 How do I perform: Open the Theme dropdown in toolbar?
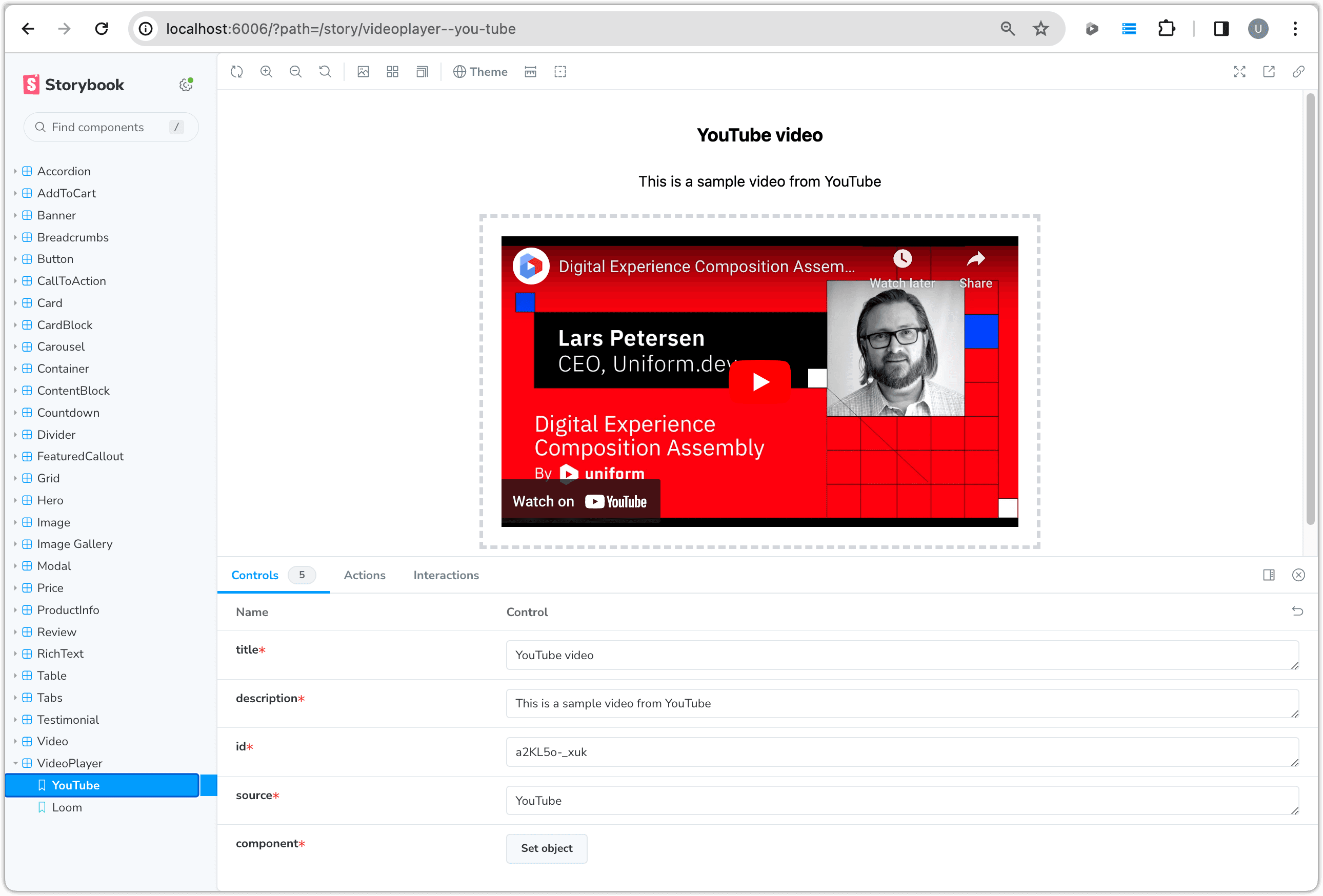[480, 72]
